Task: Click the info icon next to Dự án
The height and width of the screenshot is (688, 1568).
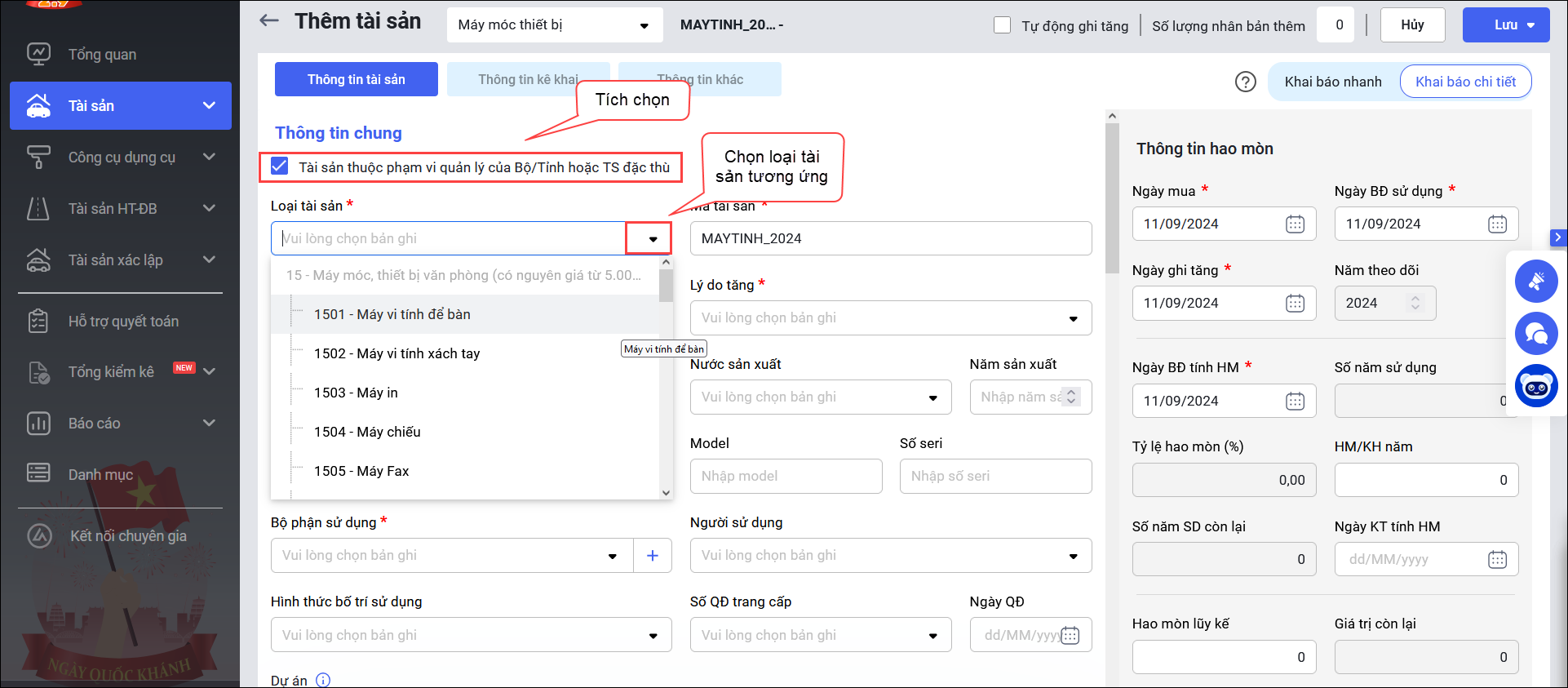Action: coord(323,680)
